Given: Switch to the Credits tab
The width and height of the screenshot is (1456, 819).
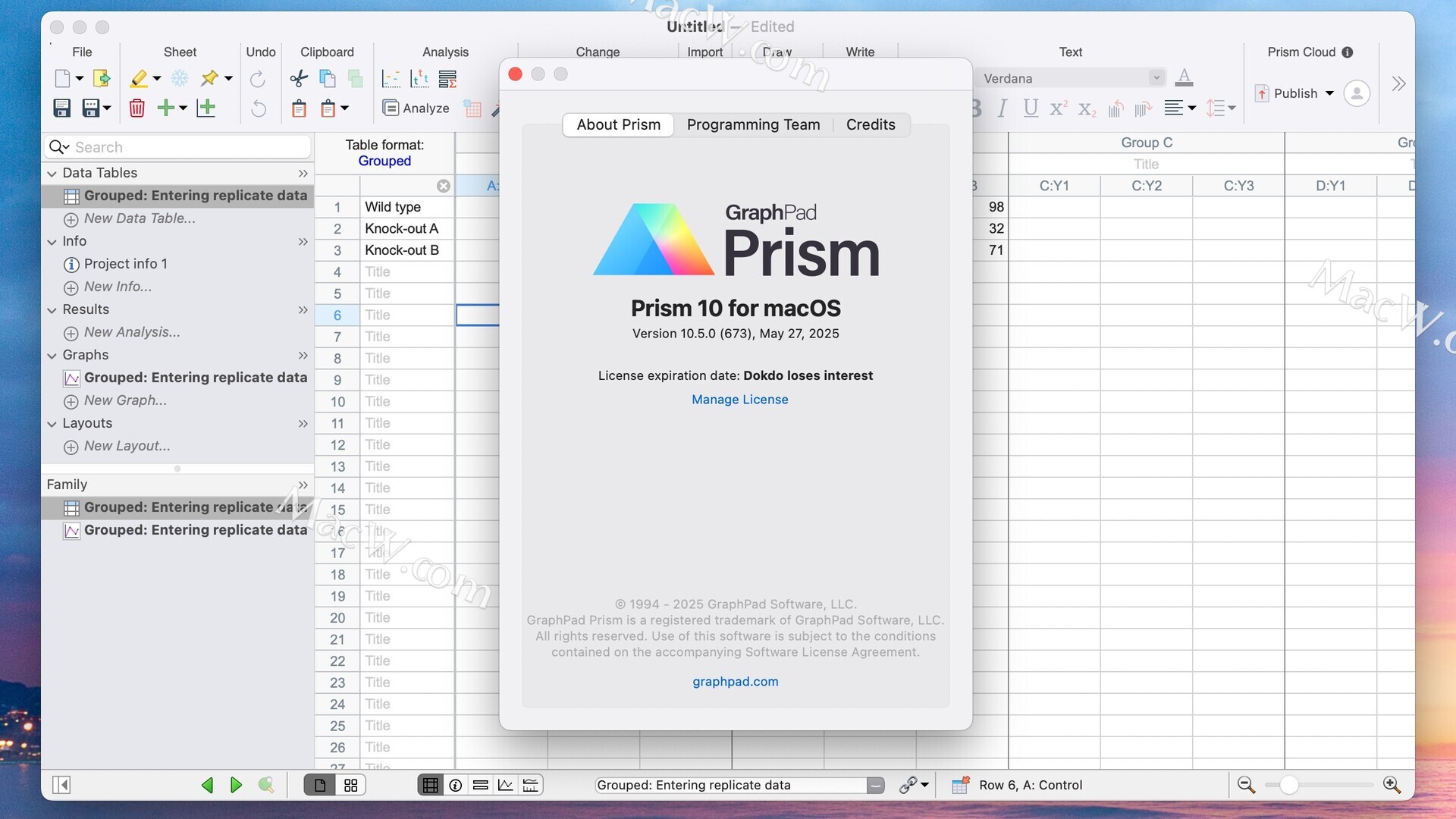Looking at the screenshot, I should coord(871,124).
